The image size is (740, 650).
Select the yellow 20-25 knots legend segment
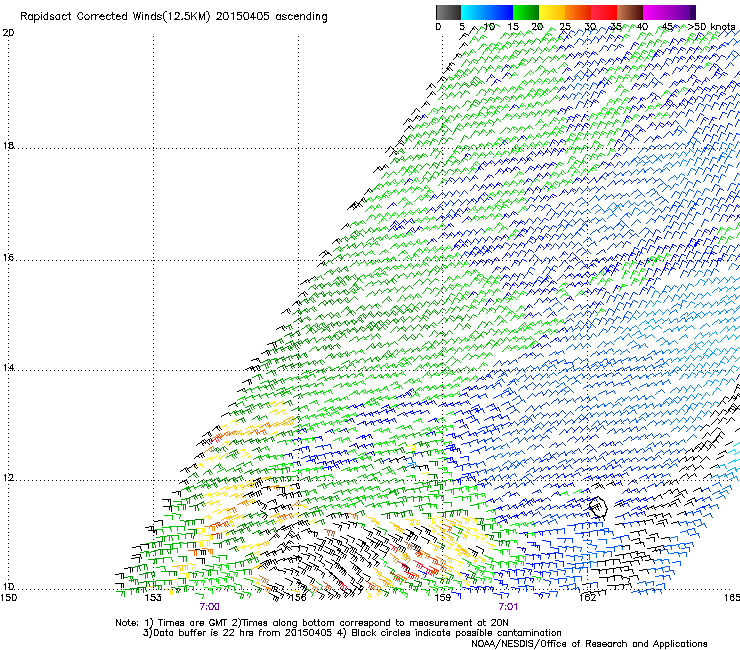pos(552,12)
